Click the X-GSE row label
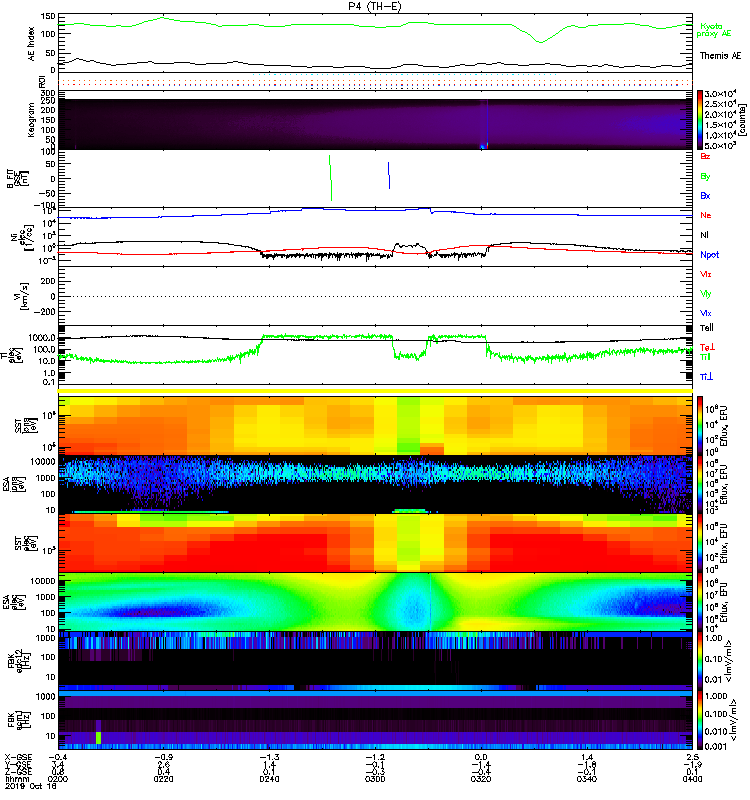The width and height of the screenshot is (750, 800). [x=18, y=758]
